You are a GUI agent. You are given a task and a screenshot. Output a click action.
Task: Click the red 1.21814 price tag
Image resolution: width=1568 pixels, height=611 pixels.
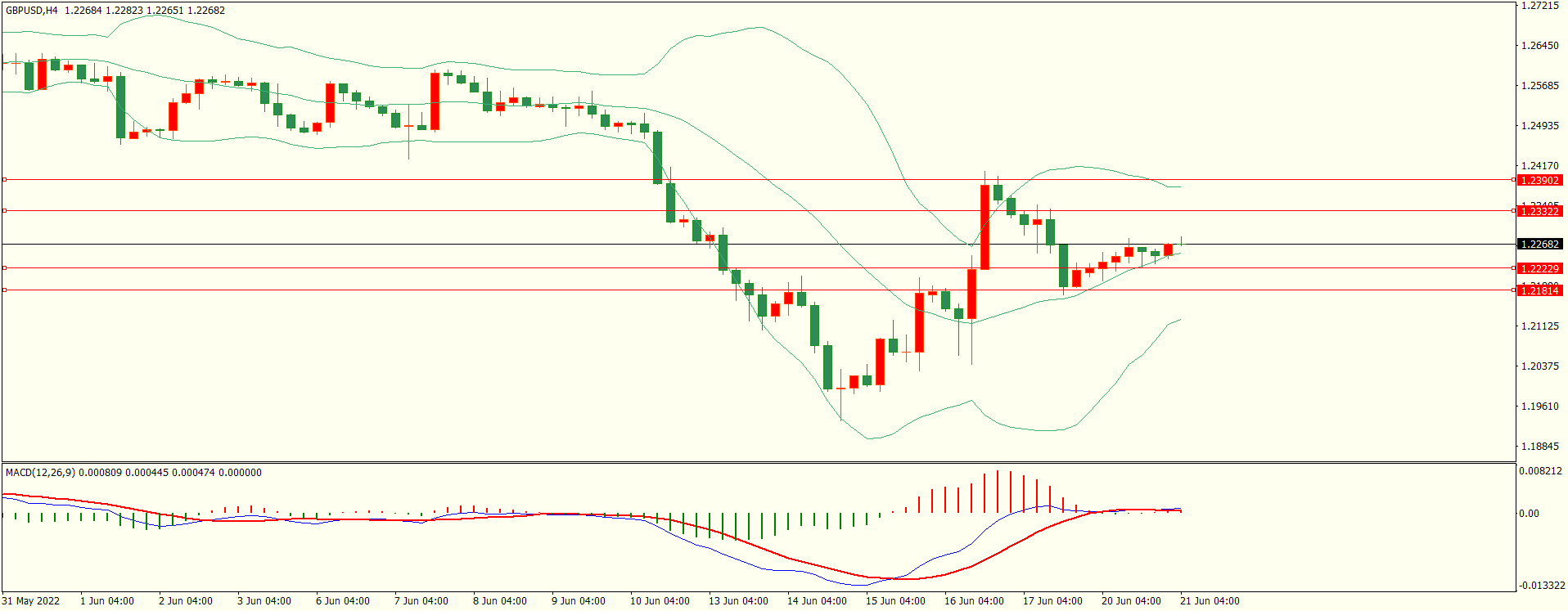point(1539,290)
